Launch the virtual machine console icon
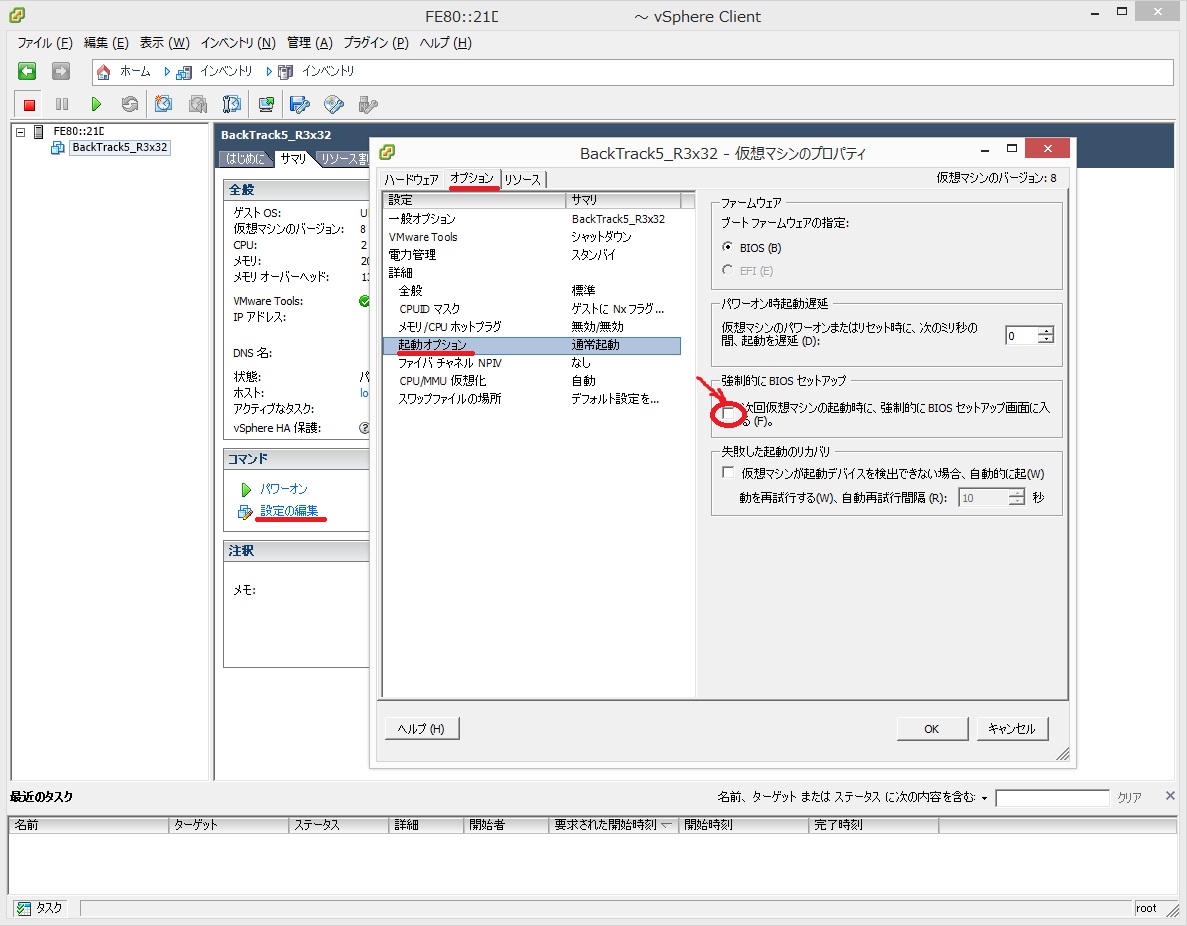Screen dimensions: 1187x926 [266, 104]
